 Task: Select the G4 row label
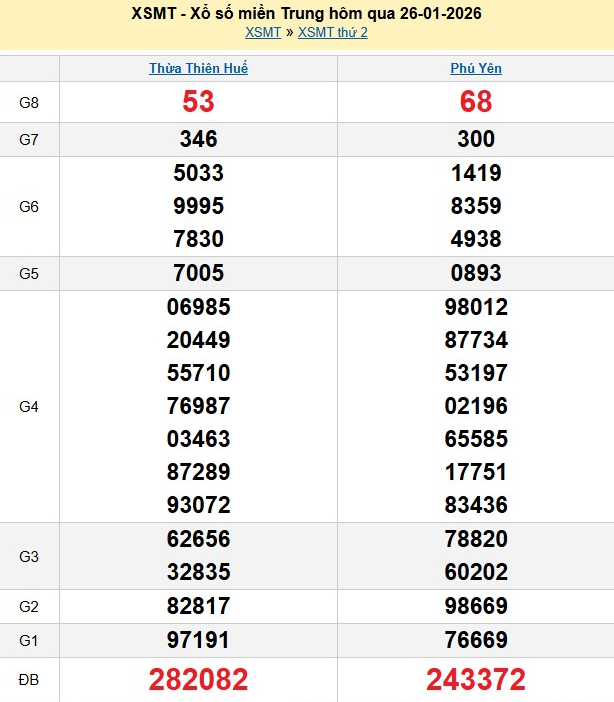coord(29,406)
